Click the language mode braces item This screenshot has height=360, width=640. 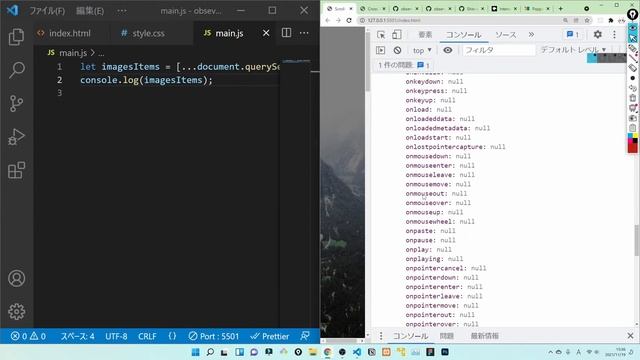[172, 336]
